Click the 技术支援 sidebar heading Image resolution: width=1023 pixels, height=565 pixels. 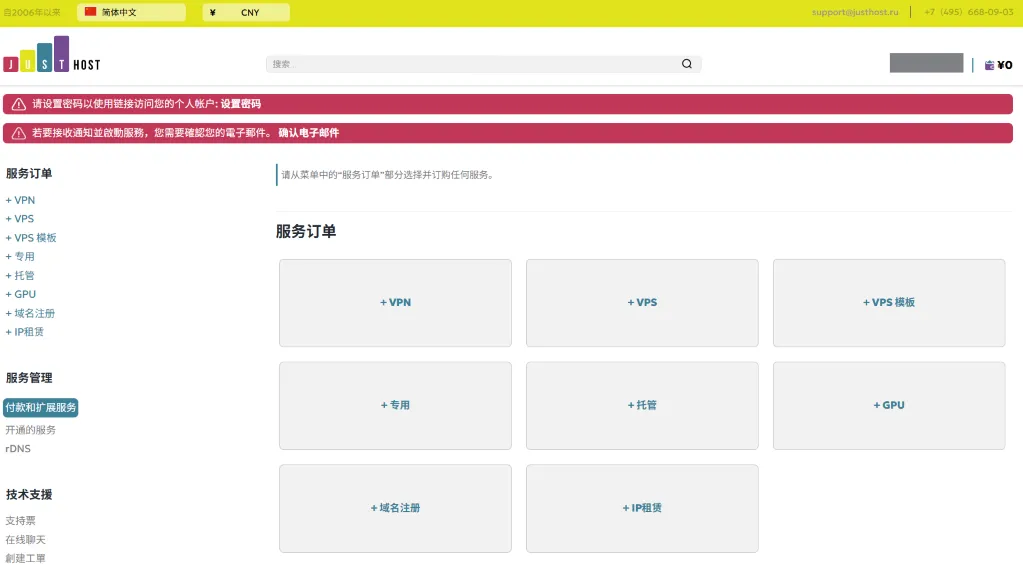29,495
